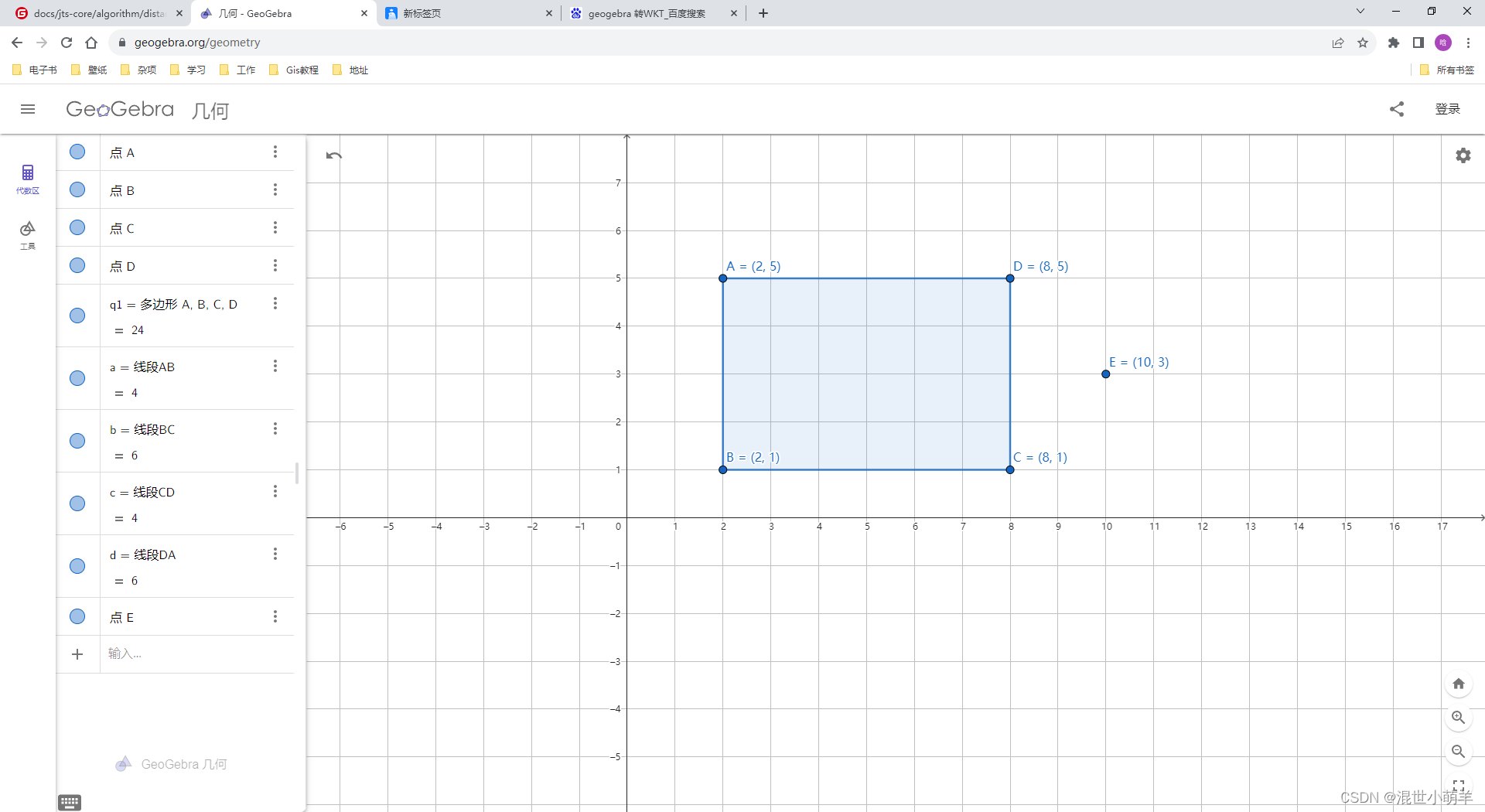Open the browser profile avatar

pos(1443,43)
